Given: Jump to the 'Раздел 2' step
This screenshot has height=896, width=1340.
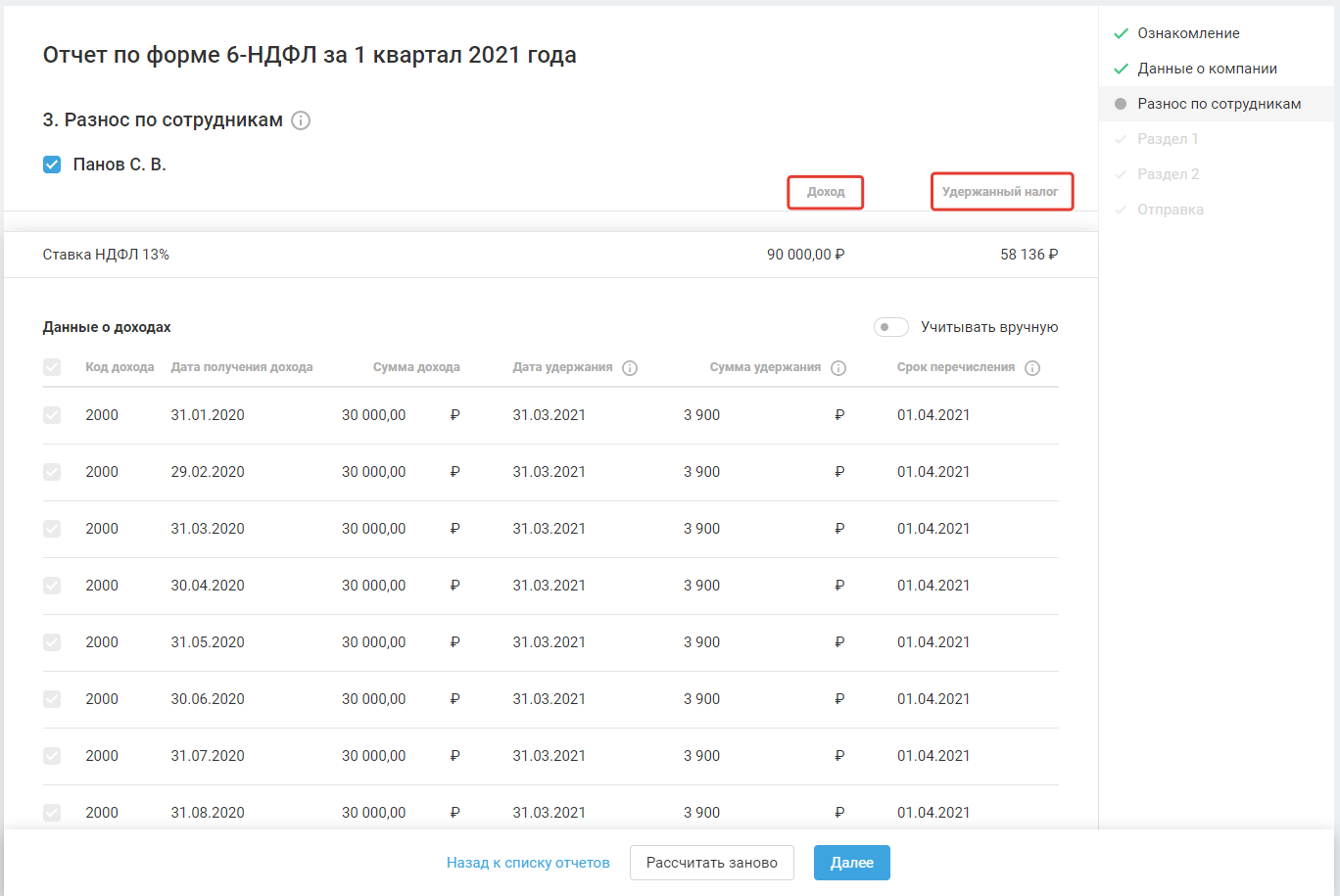Looking at the screenshot, I should pos(1168,174).
